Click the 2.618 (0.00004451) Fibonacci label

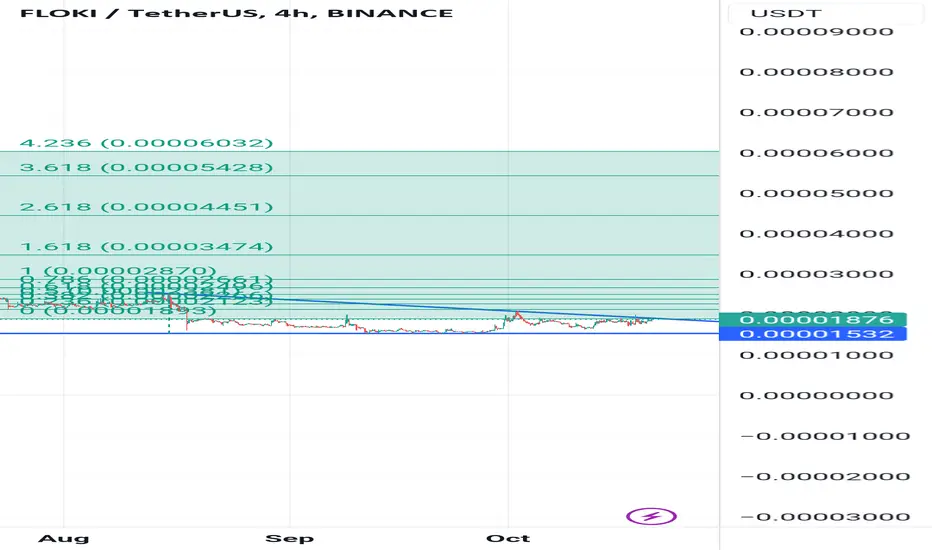(146, 207)
